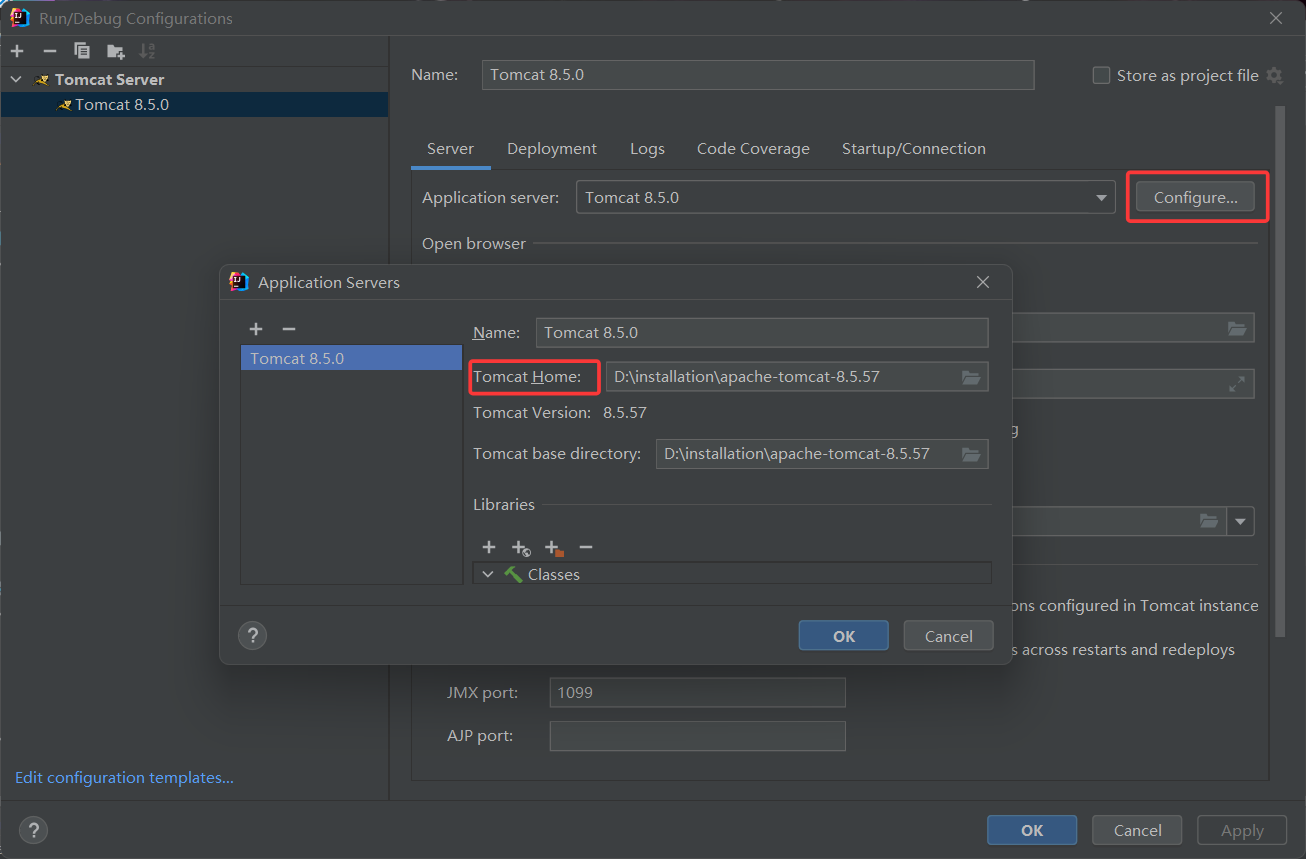
Task: Select Tomcat 8.5.0 in the run configurations tree
Action: [194, 105]
